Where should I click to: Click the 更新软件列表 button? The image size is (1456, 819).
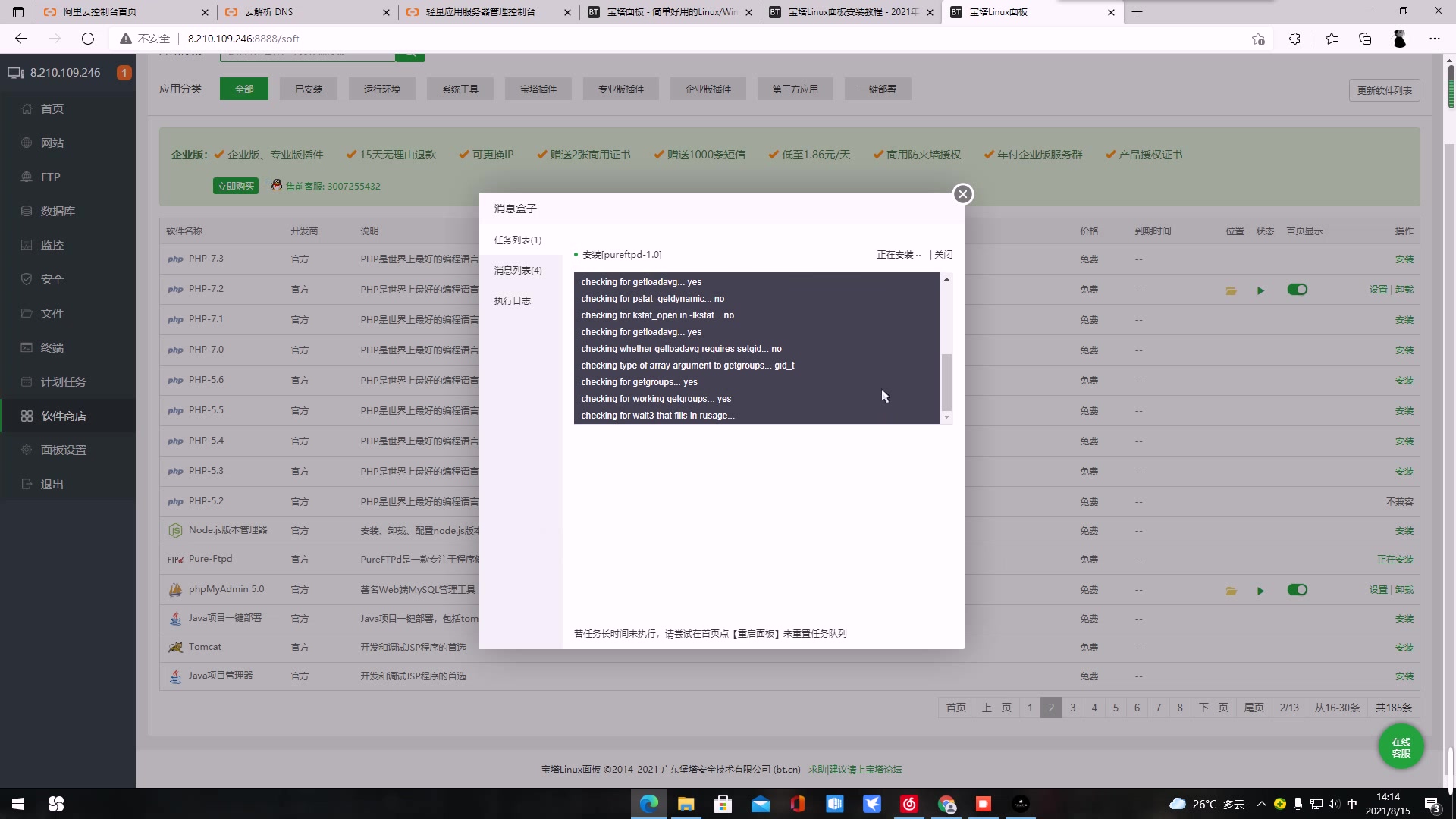(x=1384, y=90)
